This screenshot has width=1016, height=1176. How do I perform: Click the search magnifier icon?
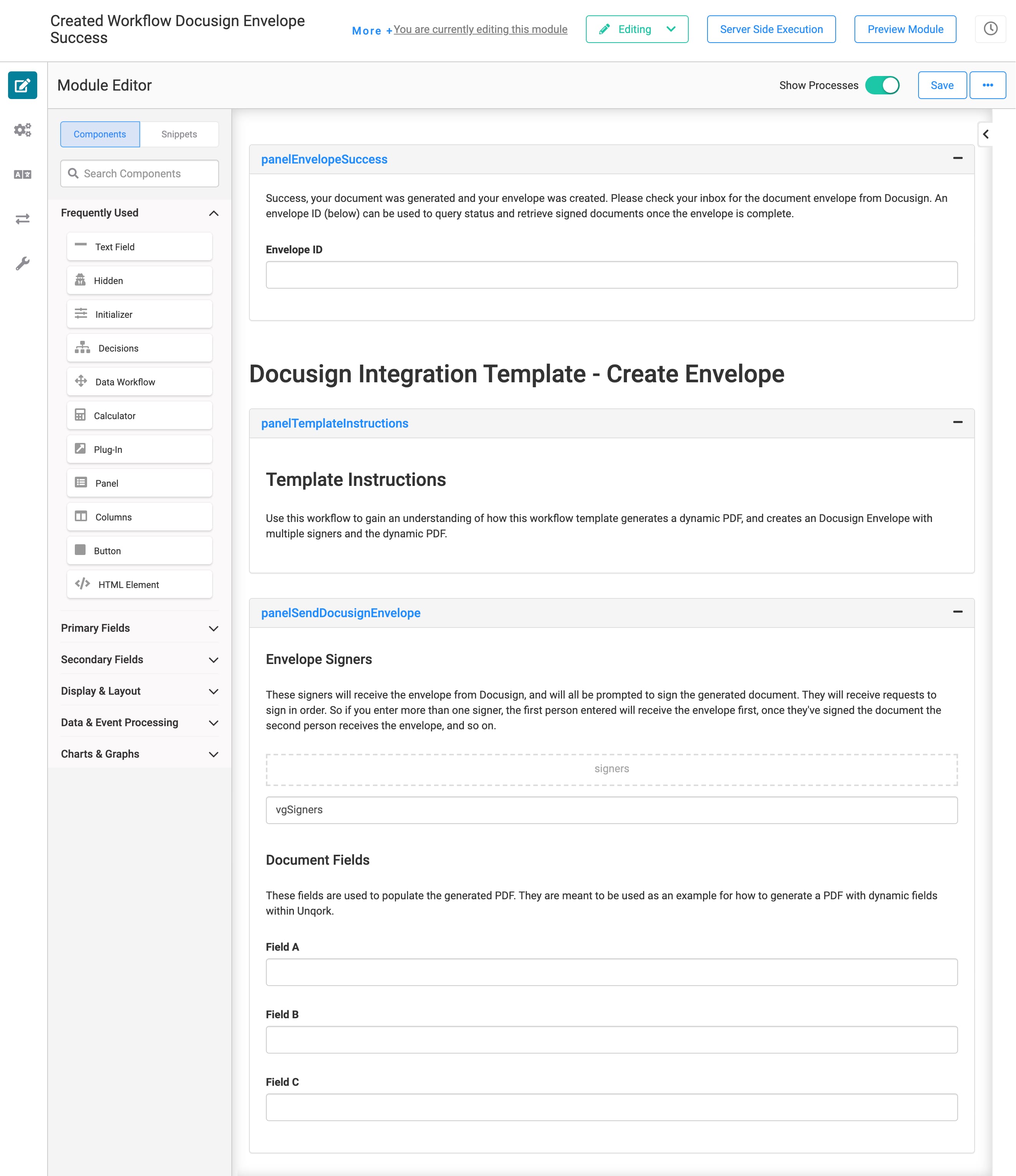[x=73, y=173]
